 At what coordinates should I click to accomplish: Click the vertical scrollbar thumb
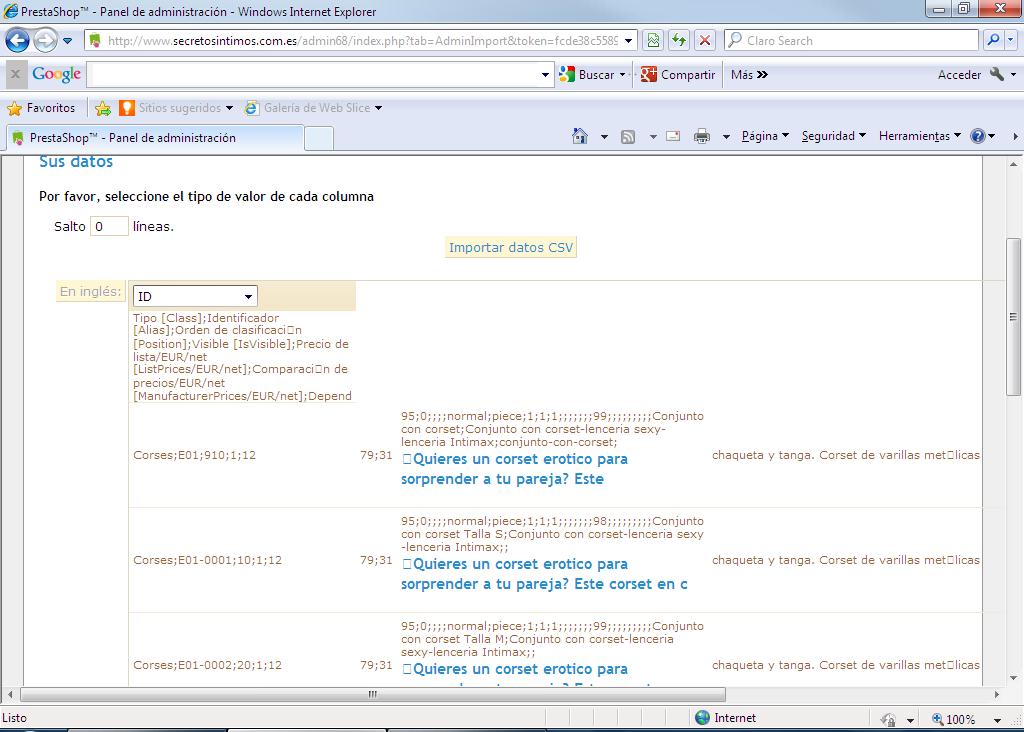pos(1013,317)
